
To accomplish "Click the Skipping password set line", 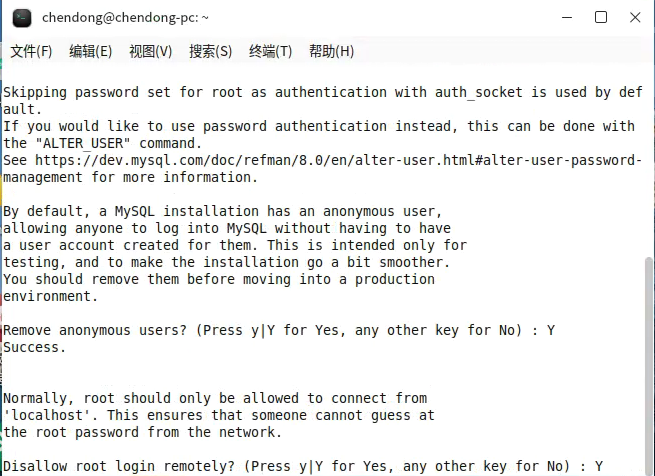I will point(323,101).
